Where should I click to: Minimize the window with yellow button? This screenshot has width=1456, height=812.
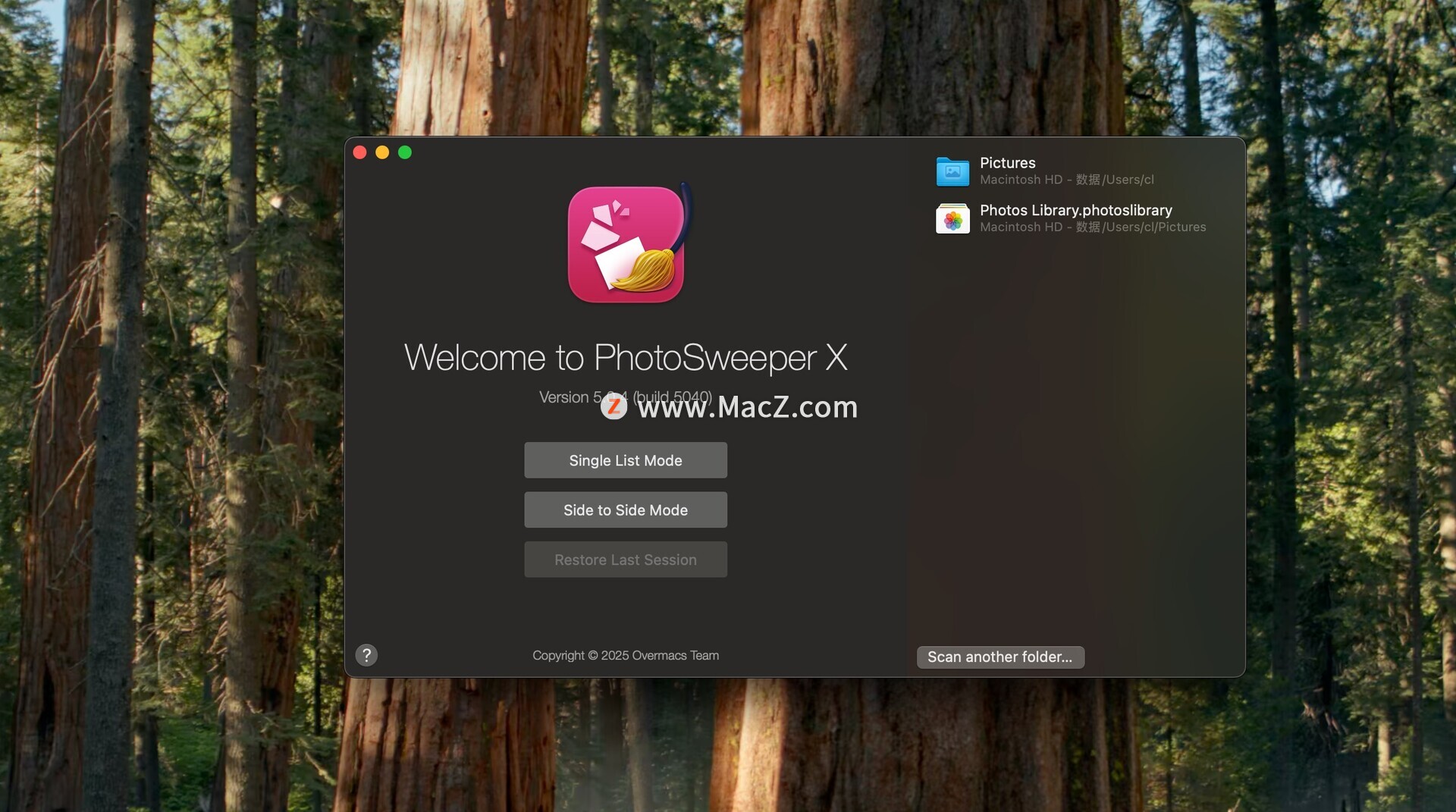[x=382, y=152]
